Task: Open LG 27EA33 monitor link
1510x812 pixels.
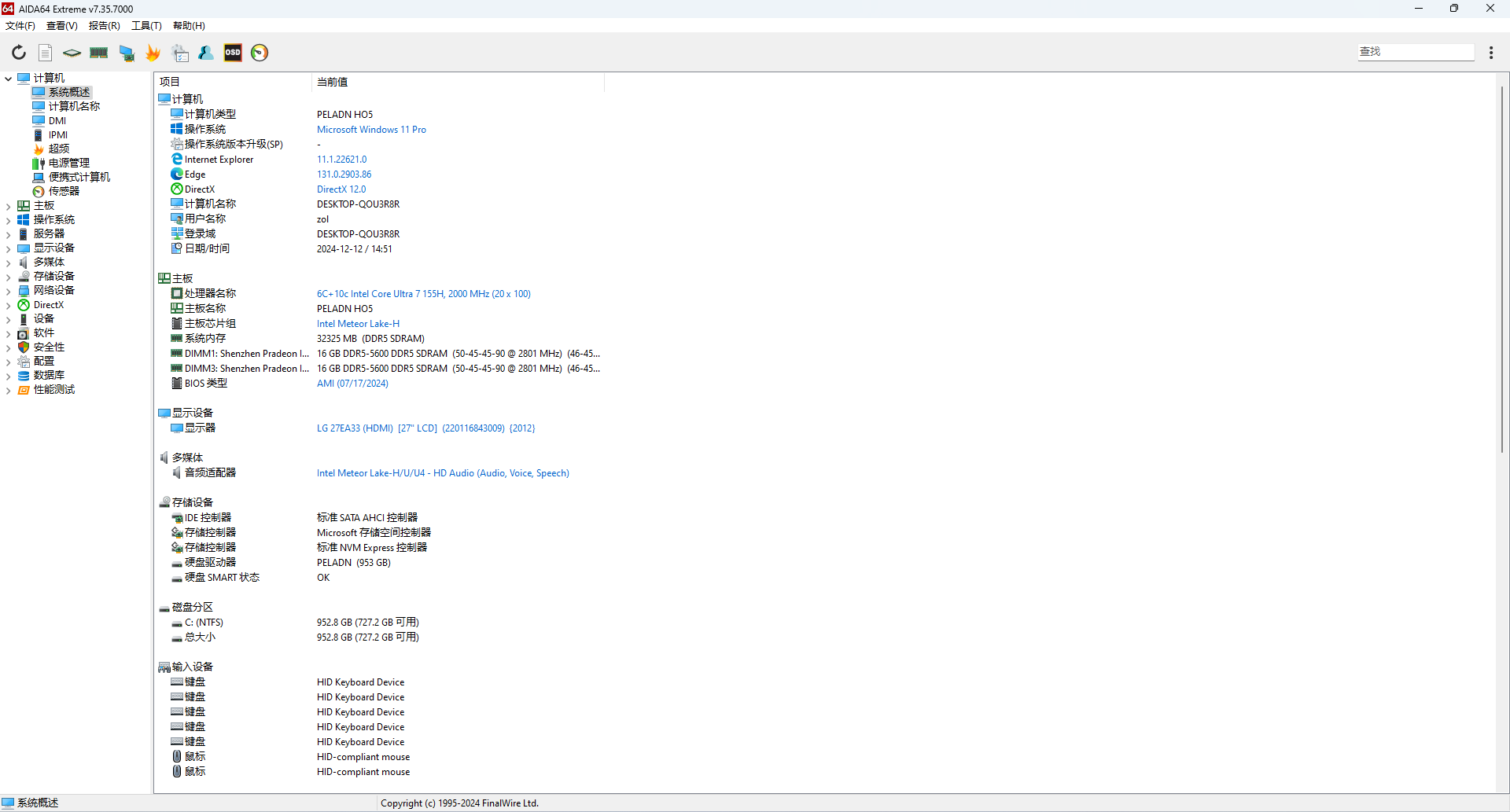Action: coord(425,428)
